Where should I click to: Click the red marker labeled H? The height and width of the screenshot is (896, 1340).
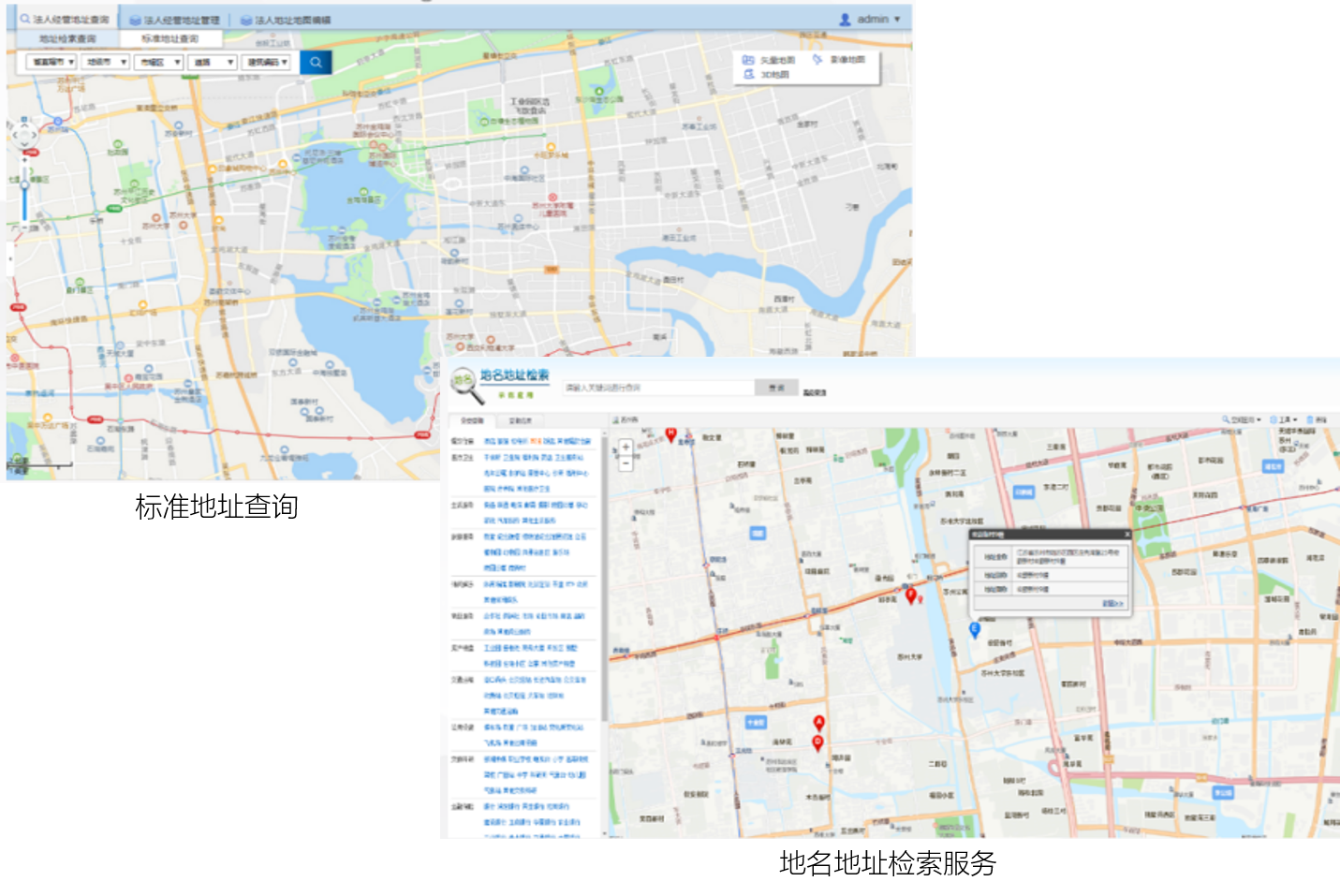click(x=670, y=434)
